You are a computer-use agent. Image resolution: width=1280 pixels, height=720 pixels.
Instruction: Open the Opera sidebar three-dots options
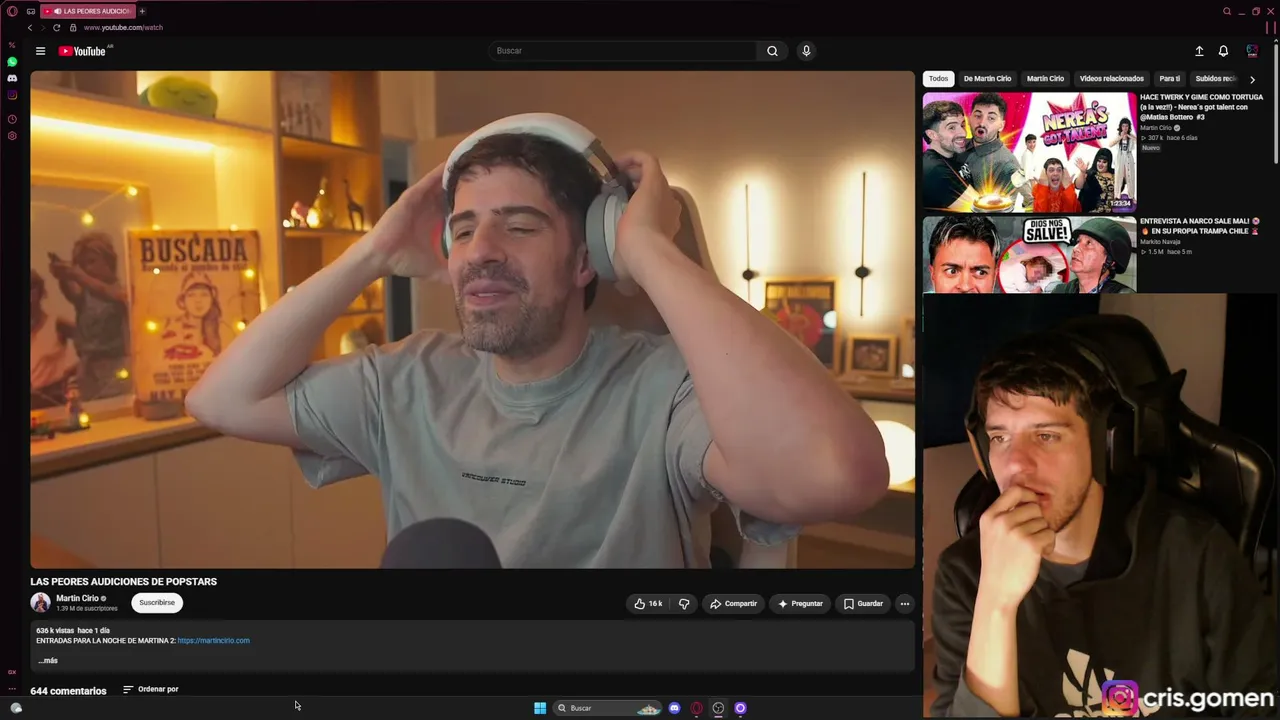(12, 688)
